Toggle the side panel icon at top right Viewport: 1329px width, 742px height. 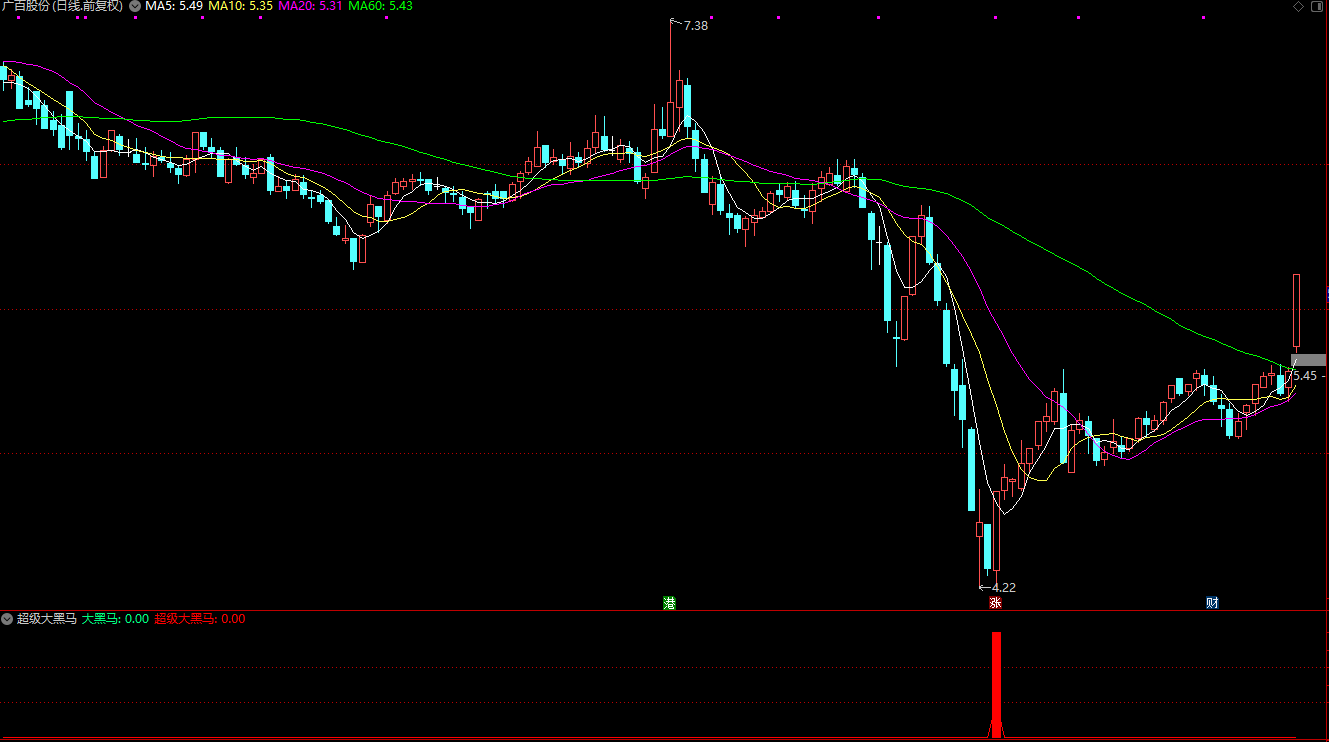tap(1318, 6)
